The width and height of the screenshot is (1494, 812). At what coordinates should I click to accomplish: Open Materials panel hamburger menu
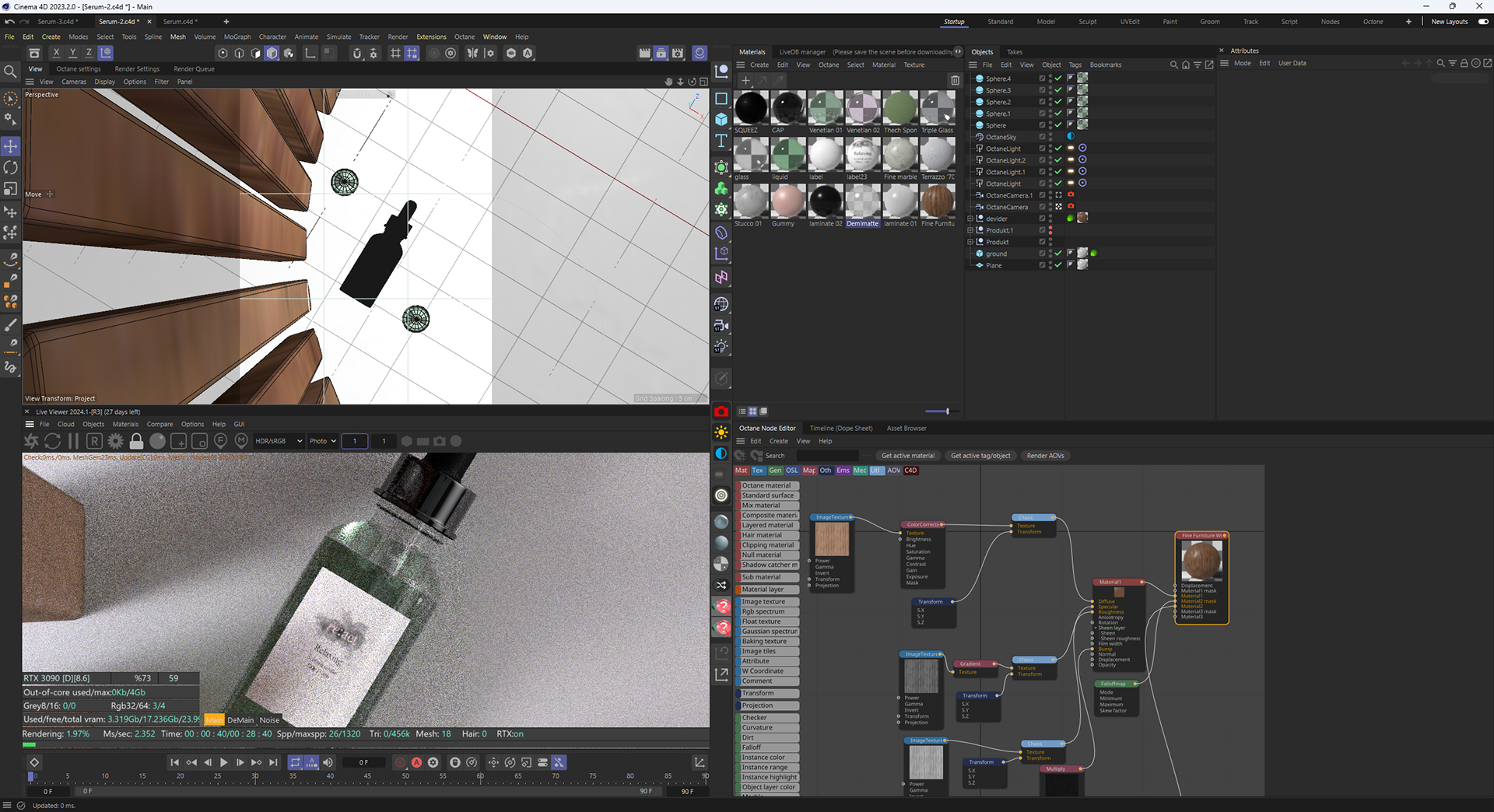tap(741, 65)
